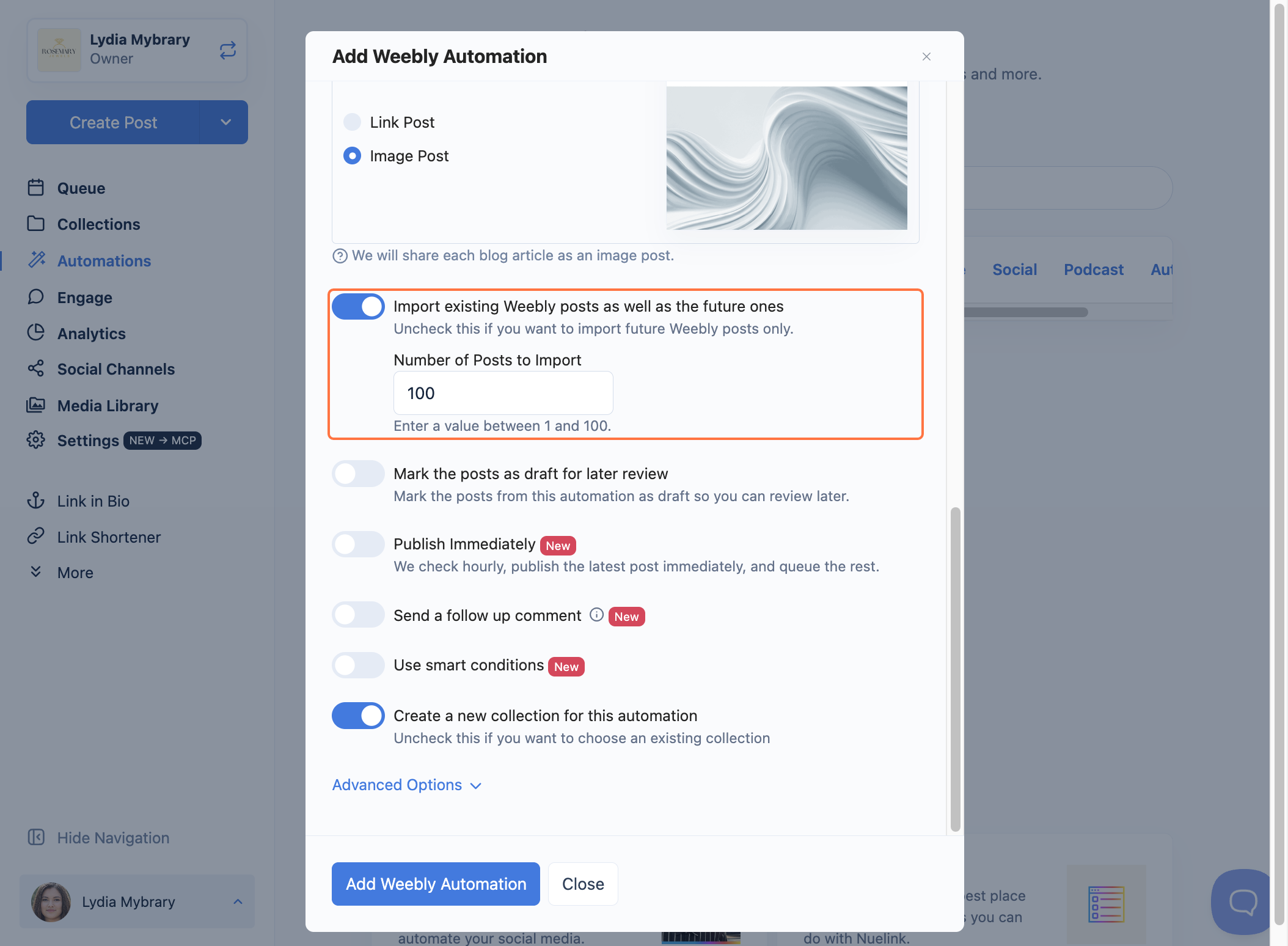1288x946 pixels.
Task: Click the Engage chat bubble icon
Action: [x=36, y=297]
